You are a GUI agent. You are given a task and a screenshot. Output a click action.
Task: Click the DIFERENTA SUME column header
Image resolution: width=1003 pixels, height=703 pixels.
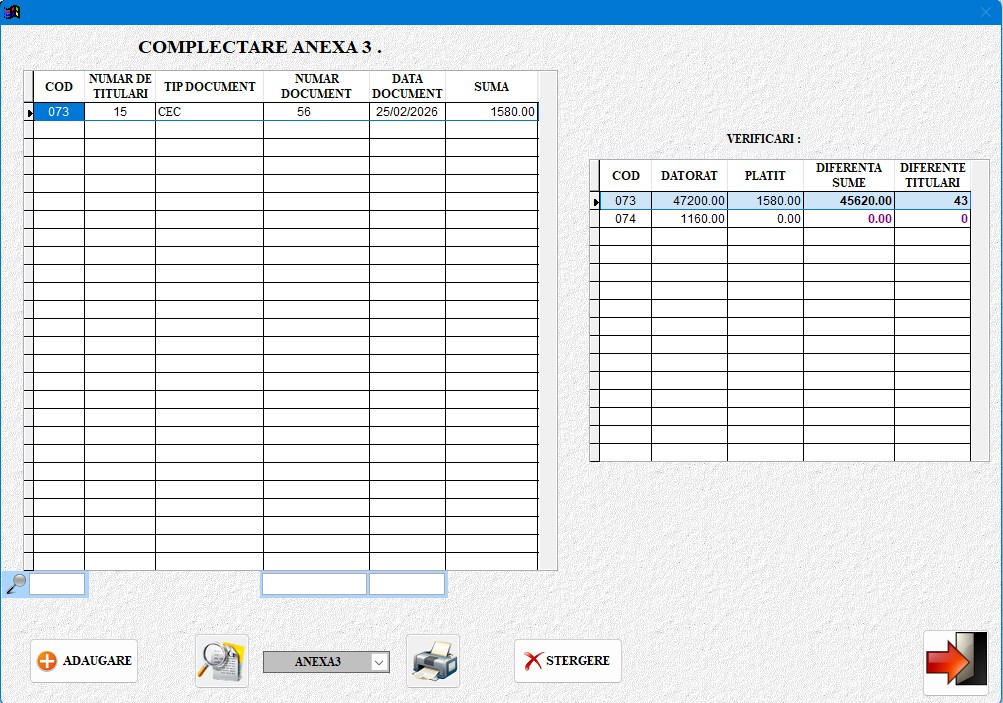pos(848,175)
